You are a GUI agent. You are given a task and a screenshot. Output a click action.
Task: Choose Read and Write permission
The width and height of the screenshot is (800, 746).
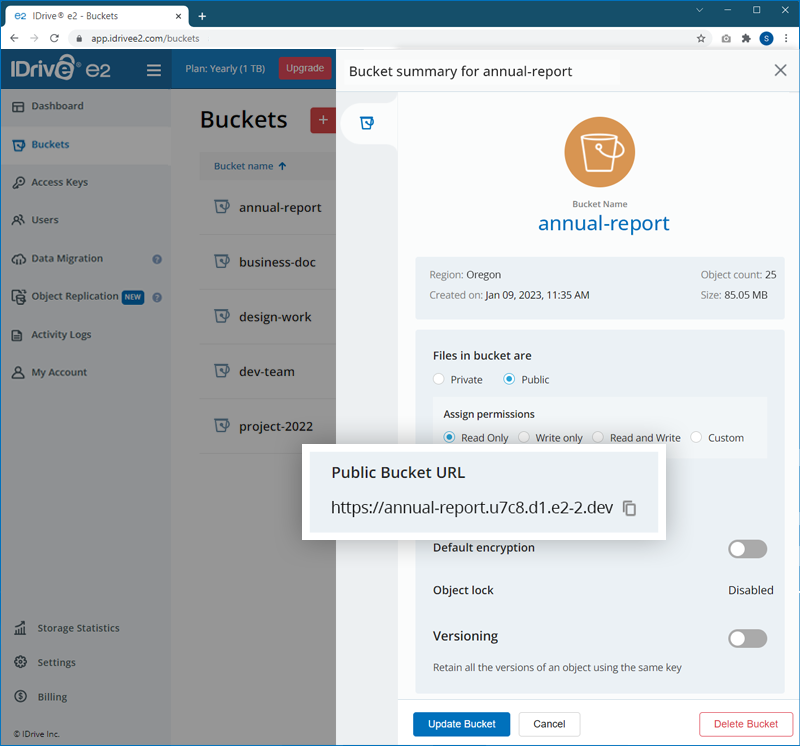[x=598, y=437]
